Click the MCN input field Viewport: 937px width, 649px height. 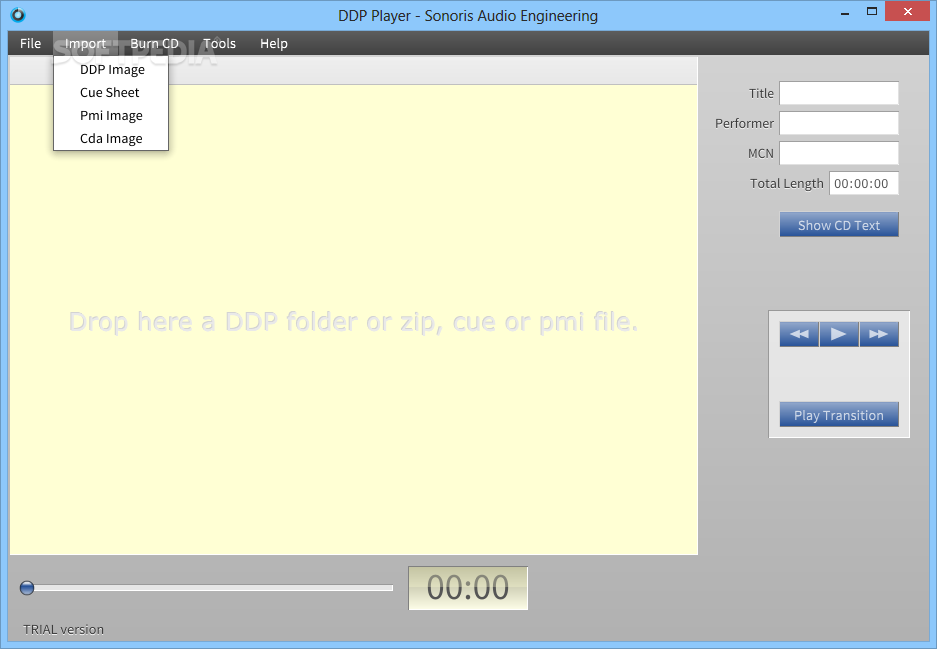(x=839, y=153)
